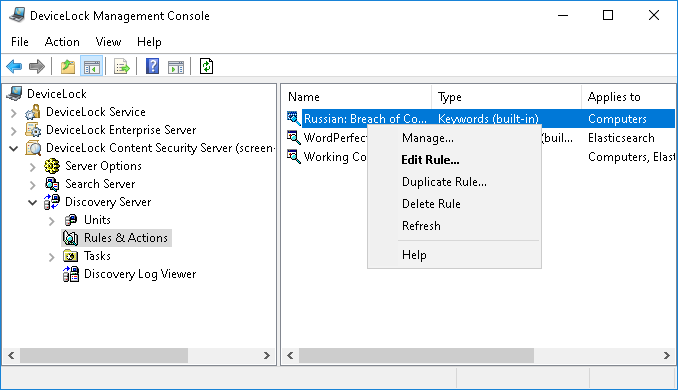
Task: Choose Edit Rule... from the context menu
Action: pos(430,160)
